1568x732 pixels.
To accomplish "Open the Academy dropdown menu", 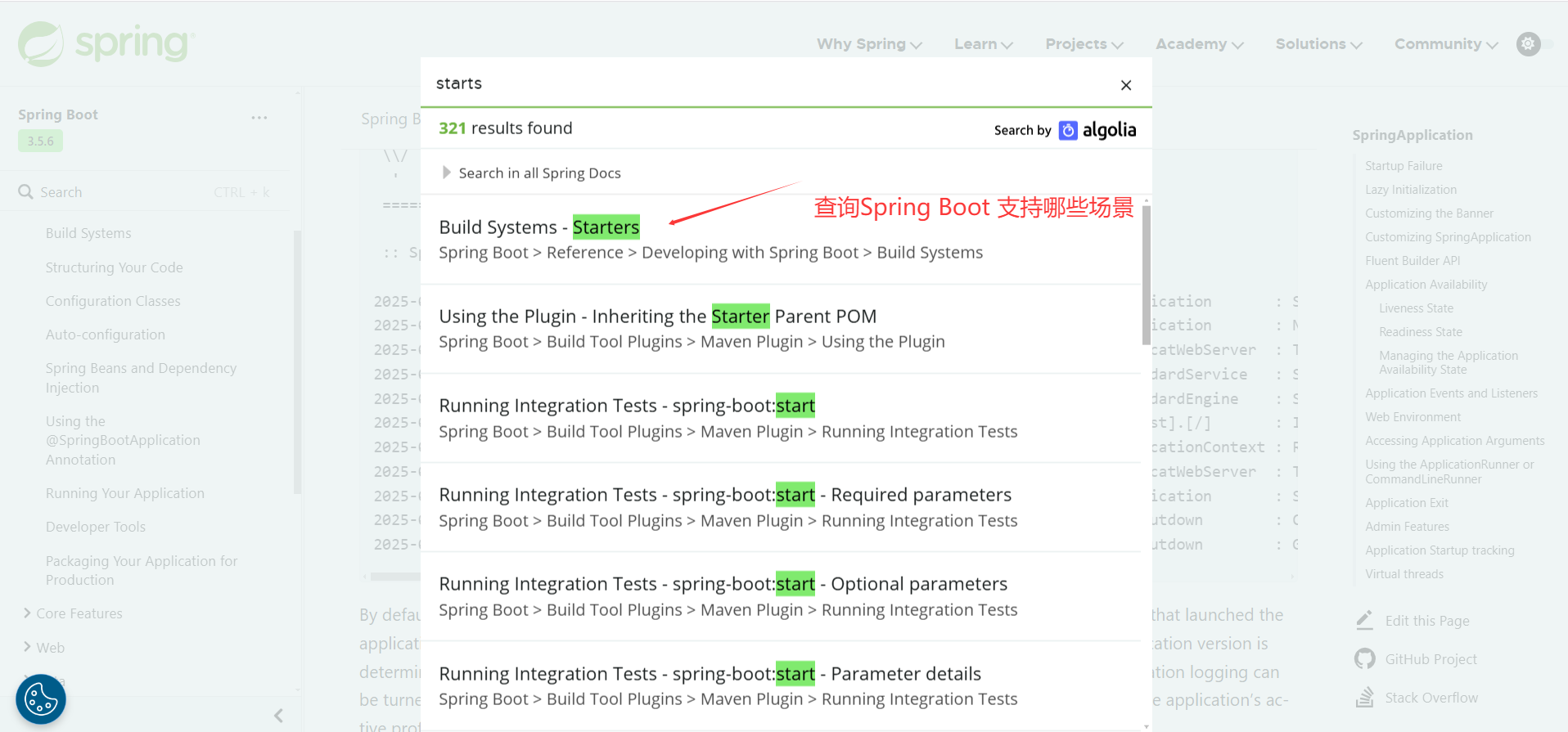I will (x=1200, y=44).
